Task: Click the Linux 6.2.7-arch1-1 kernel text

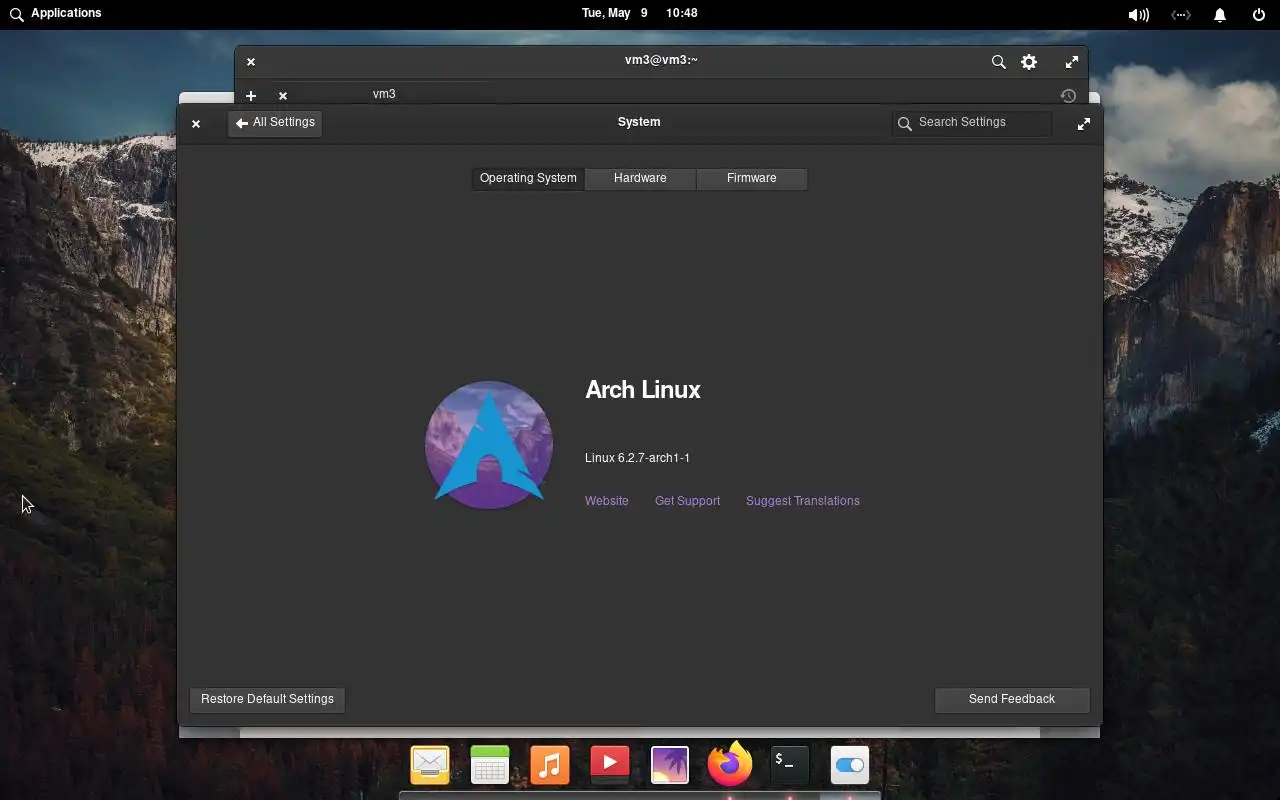Action: pyautogui.click(x=637, y=458)
